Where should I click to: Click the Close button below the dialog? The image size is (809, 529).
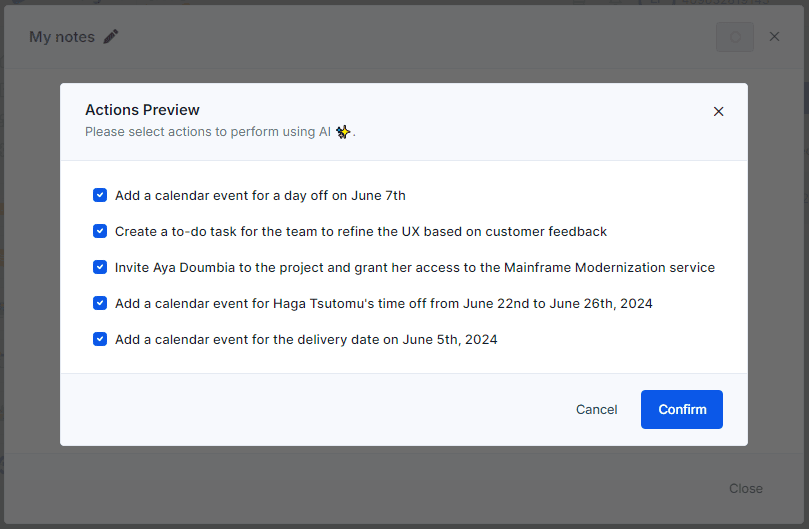tap(746, 488)
